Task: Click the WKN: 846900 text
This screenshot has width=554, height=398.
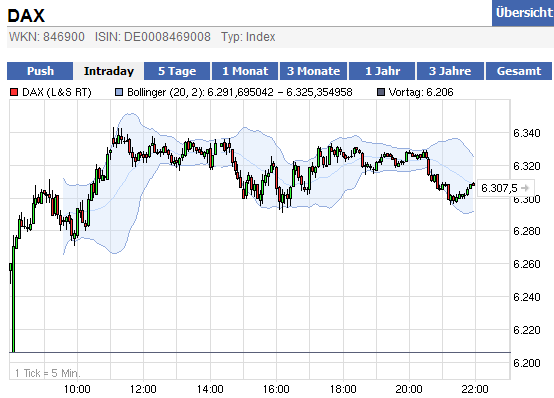Action: [47, 37]
